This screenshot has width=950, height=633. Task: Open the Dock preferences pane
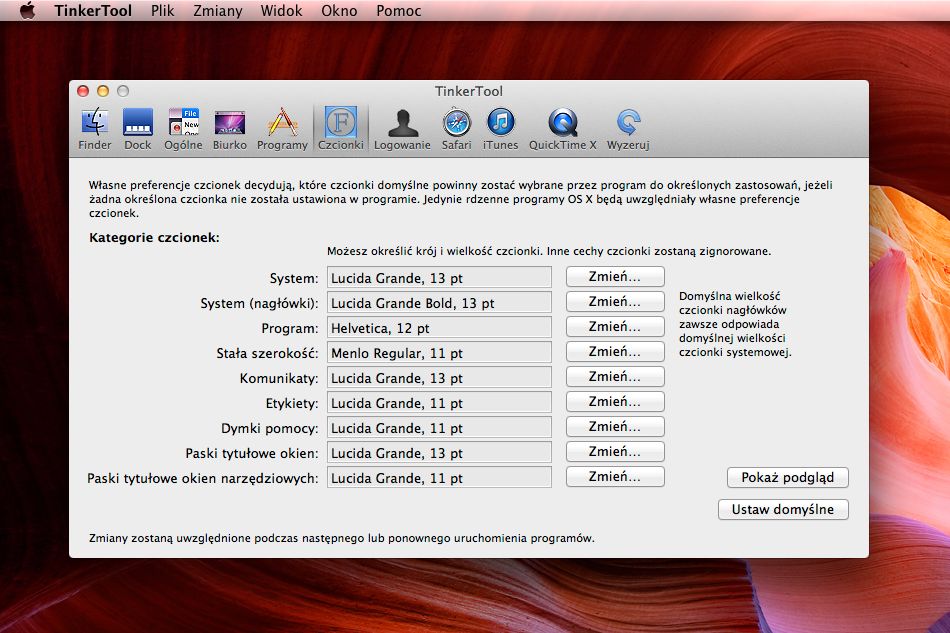tap(138, 129)
